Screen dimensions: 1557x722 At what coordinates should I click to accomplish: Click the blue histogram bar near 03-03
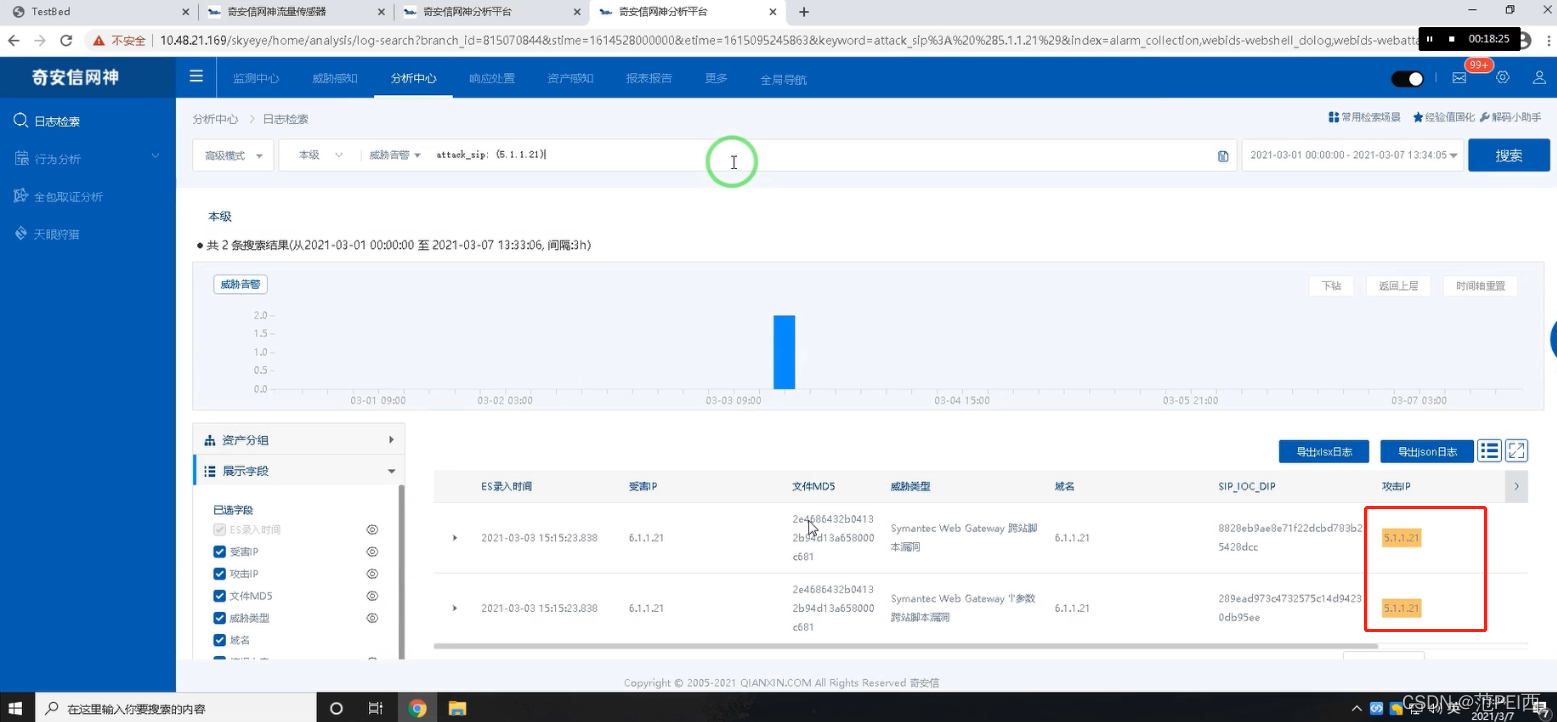[784, 352]
